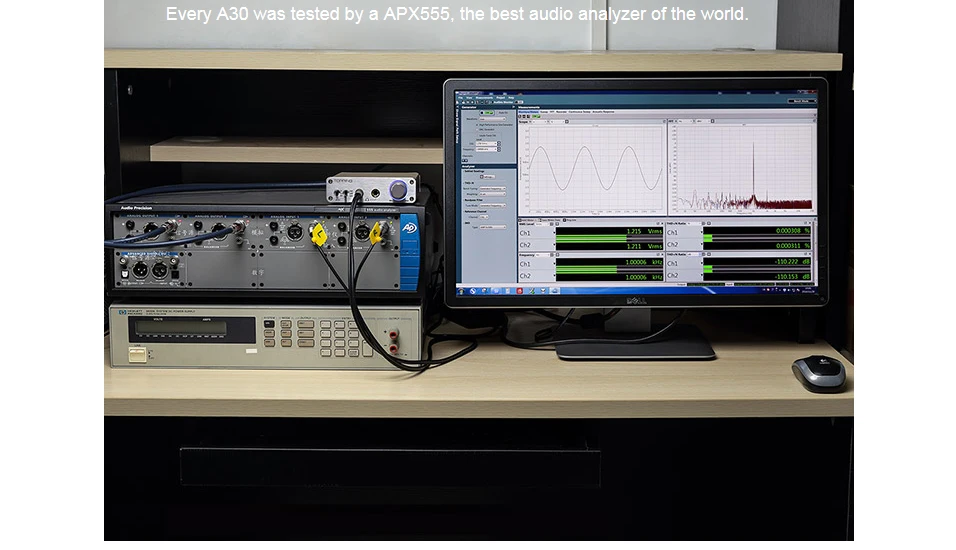This screenshot has height=550, width=956.
Task: Click Add Meter button
Action: pos(526,220)
